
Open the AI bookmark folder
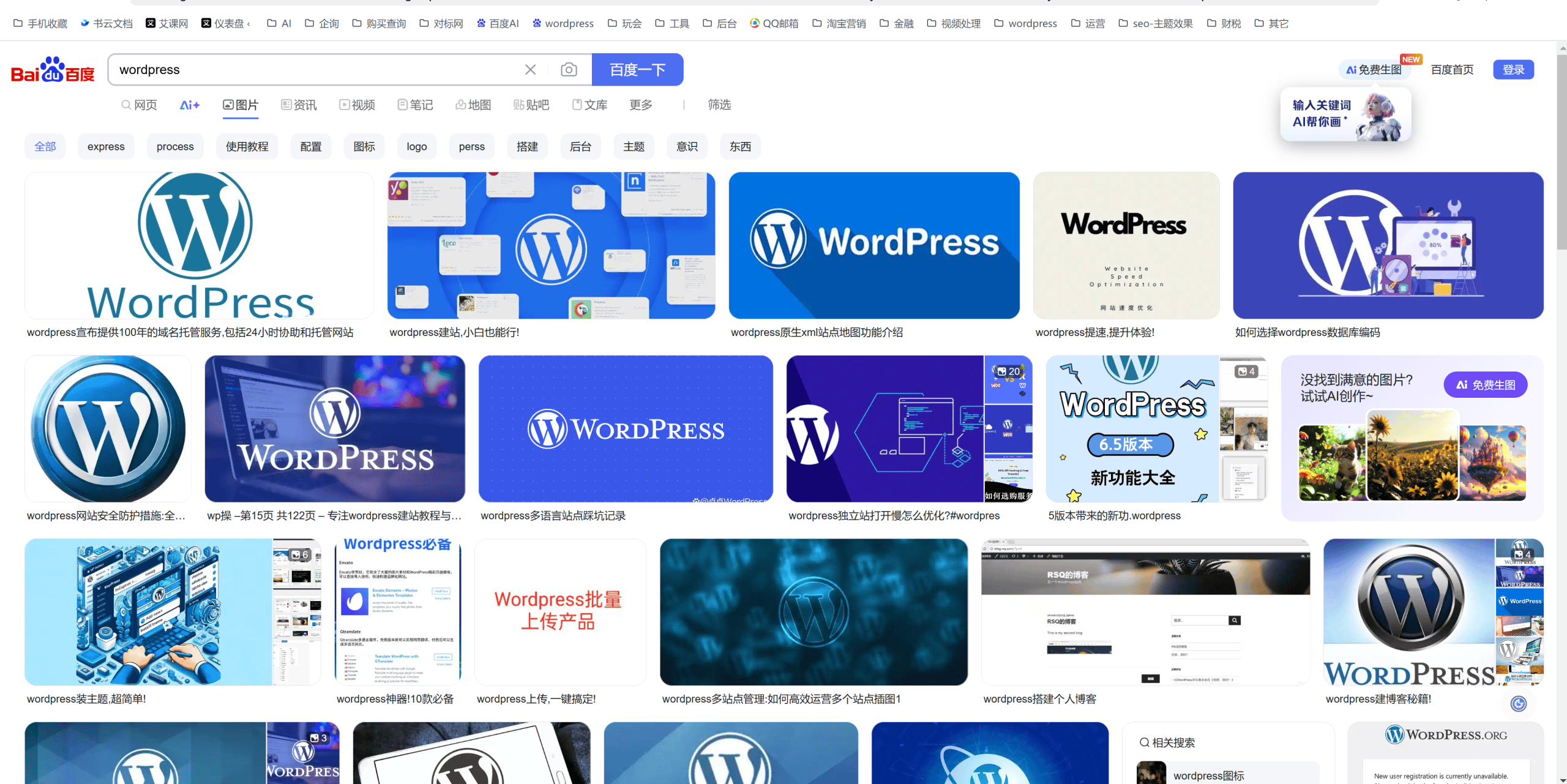tap(279, 23)
